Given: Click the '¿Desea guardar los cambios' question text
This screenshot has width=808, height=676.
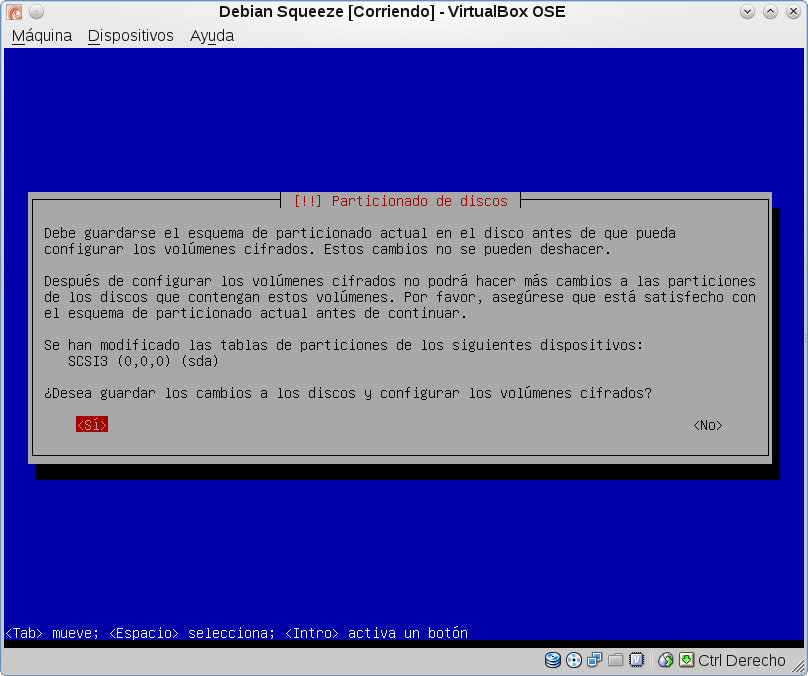Looking at the screenshot, I should click(x=348, y=393).
